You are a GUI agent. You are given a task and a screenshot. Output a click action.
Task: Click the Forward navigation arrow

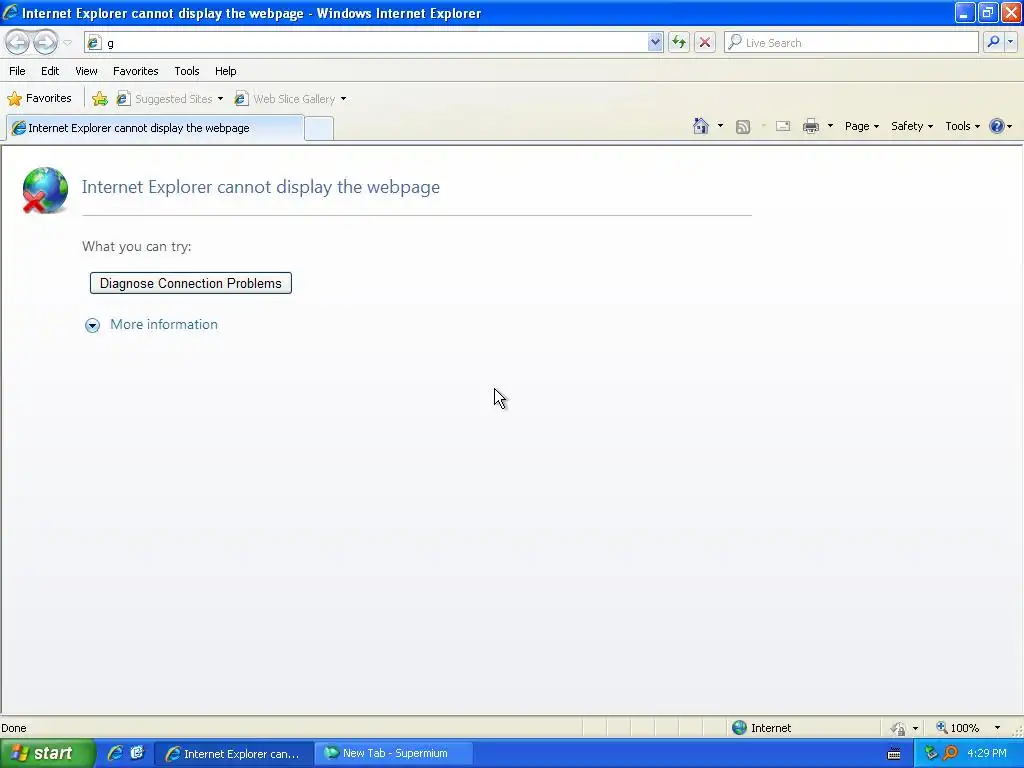tap(45, 42)
